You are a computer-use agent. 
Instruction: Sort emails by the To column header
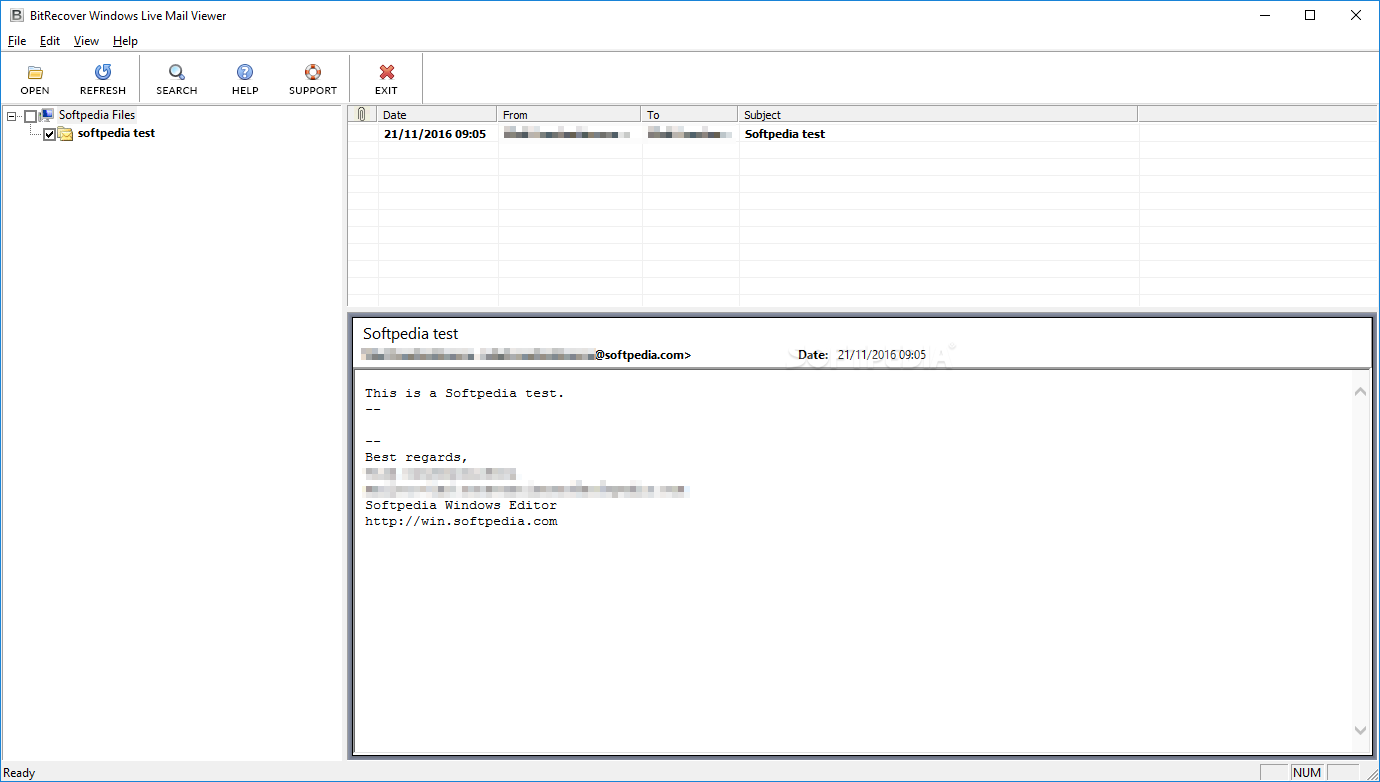click(690, 114)
